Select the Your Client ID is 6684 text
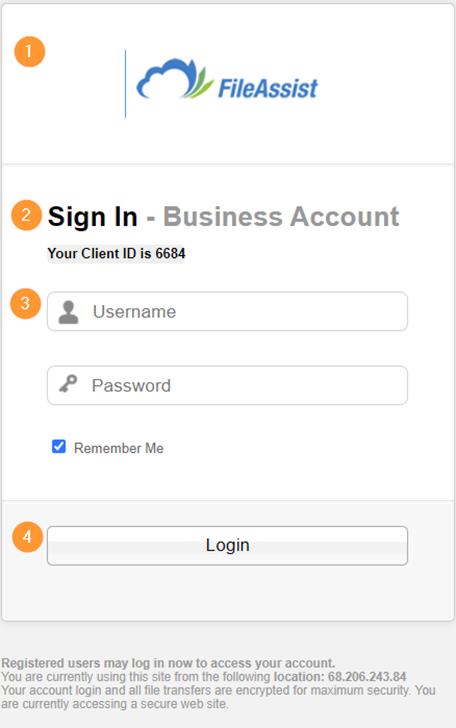456x728 pixels. click(116, 254)
